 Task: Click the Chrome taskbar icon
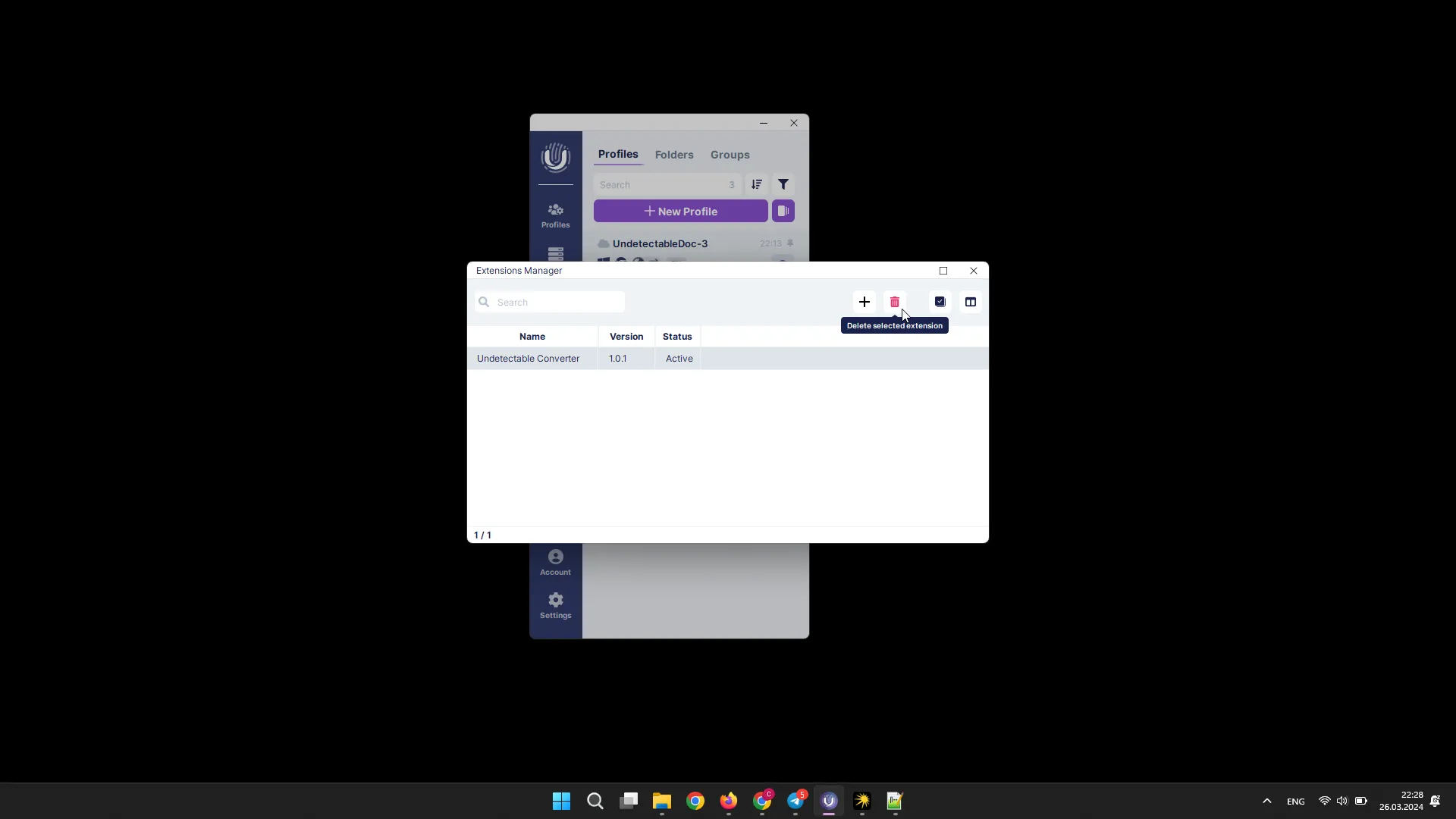(x=696, y=800)
